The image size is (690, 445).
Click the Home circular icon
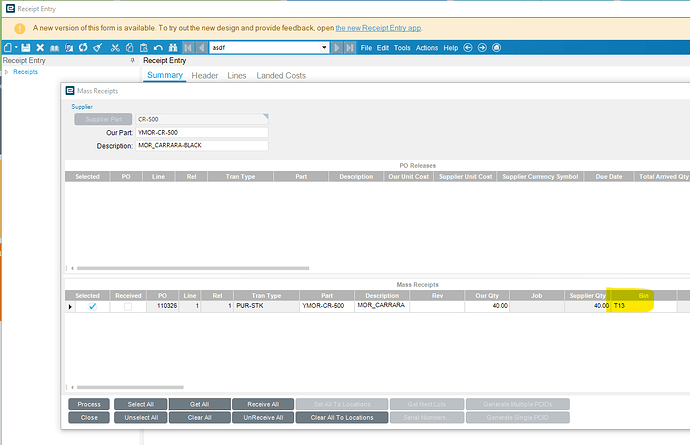[x=496, y=48]
